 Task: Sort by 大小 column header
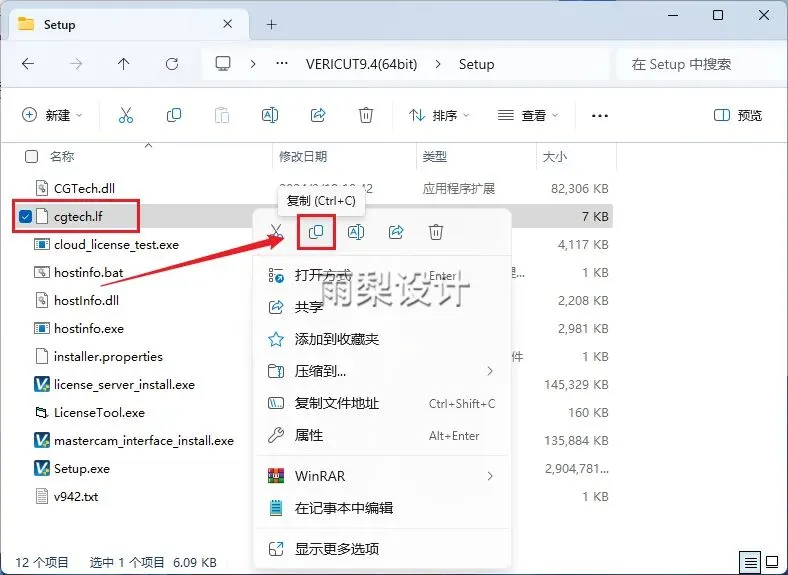coord(555,157)
